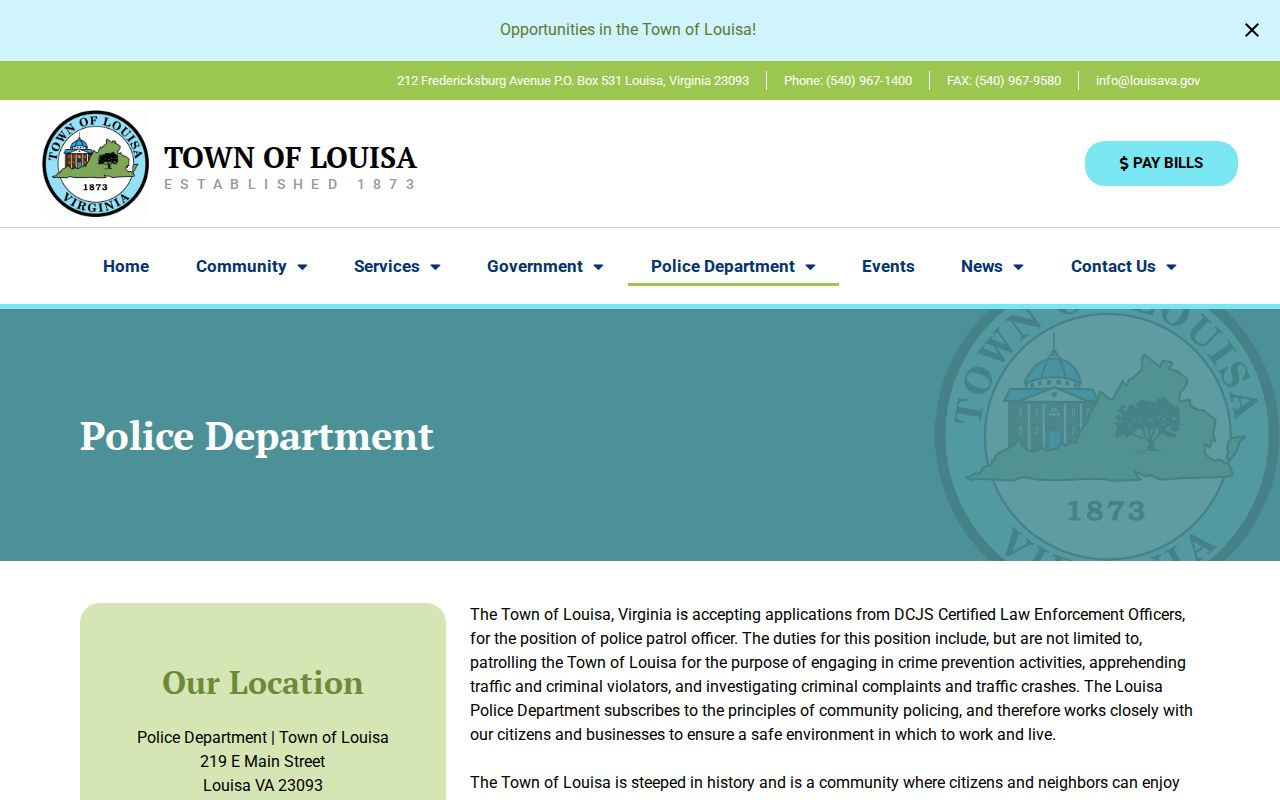Expand the Services dropdown arrow

(435, 267)
